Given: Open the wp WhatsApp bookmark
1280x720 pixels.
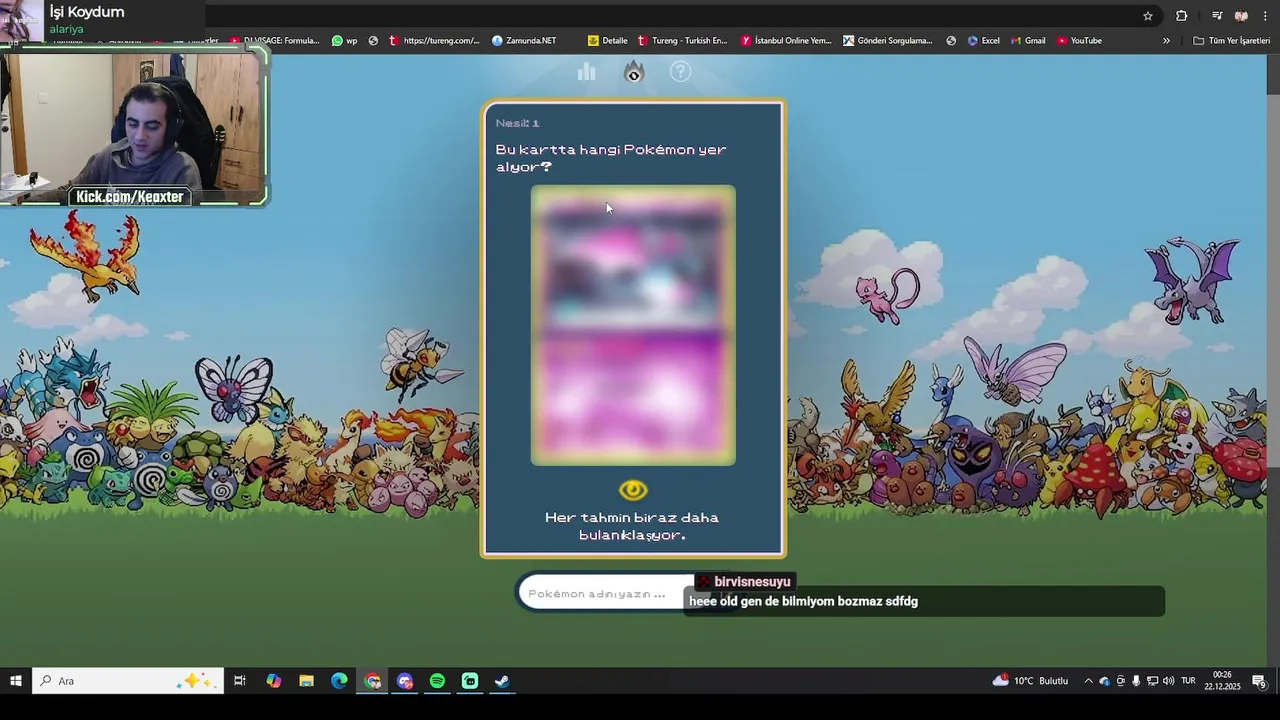Looking at the screenshot, I should click(x=345, y=41).
